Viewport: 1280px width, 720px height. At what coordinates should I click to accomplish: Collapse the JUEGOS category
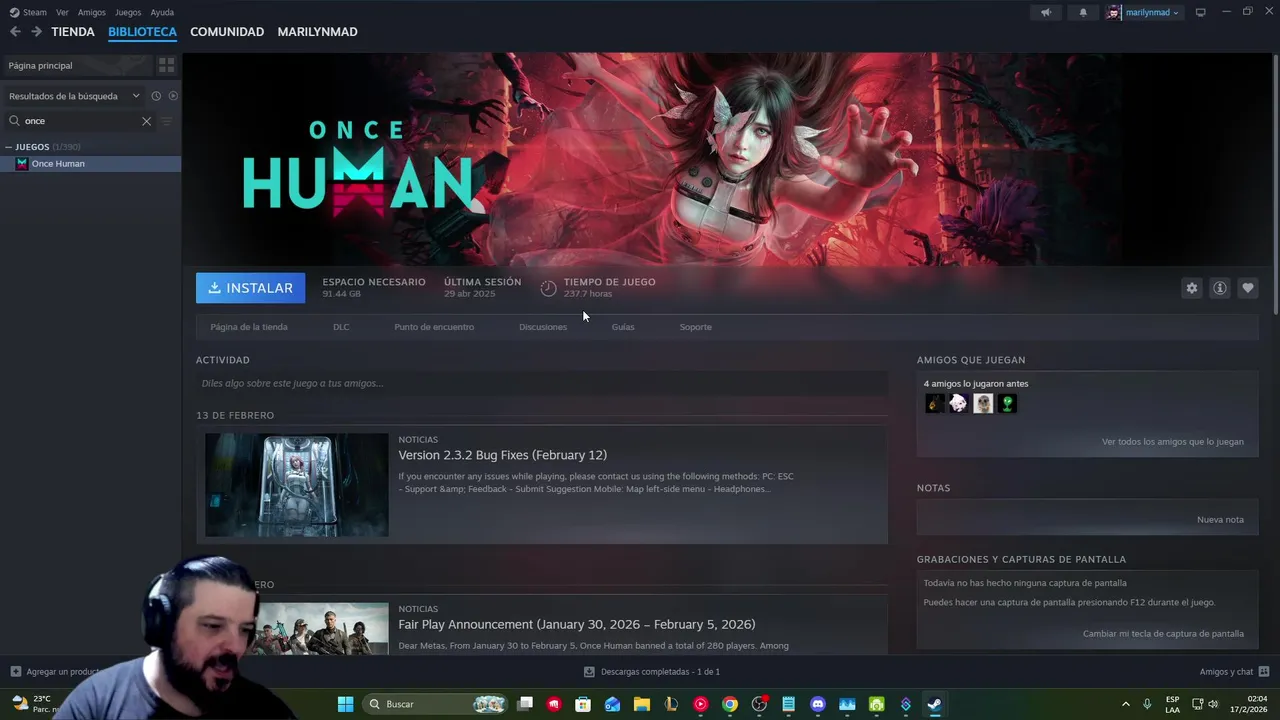9,147
